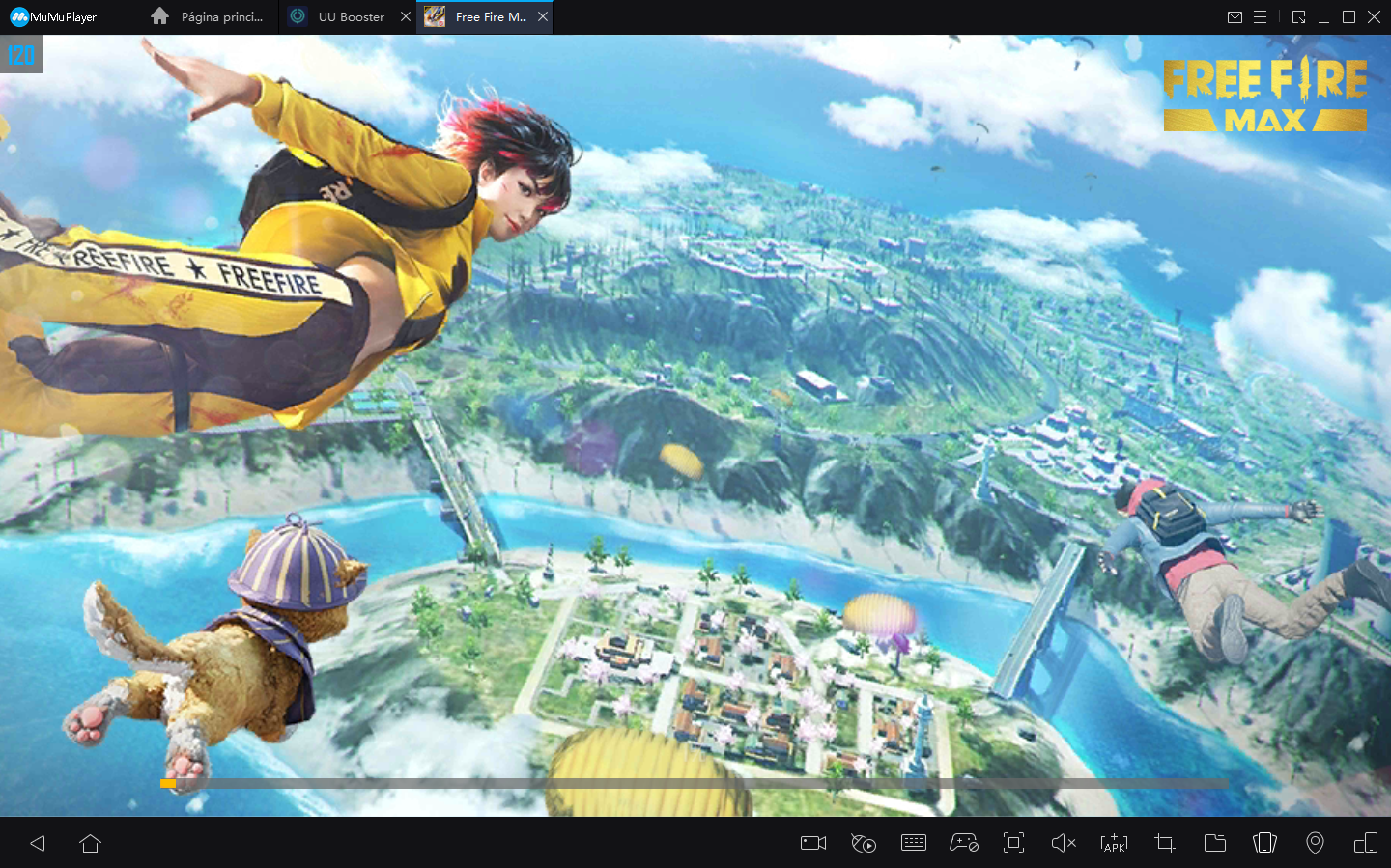Open the operation recorder (macro) tool

[x=864, y=843]
